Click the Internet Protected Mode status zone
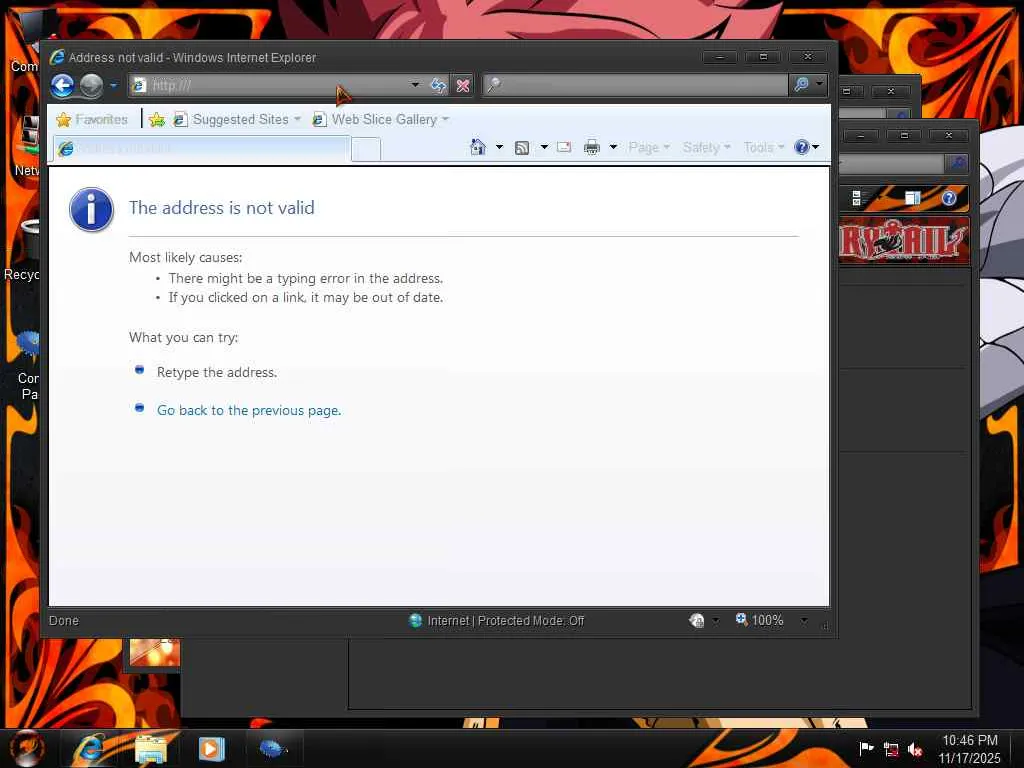The image size is (1024, 768). (x=496, y=620)
